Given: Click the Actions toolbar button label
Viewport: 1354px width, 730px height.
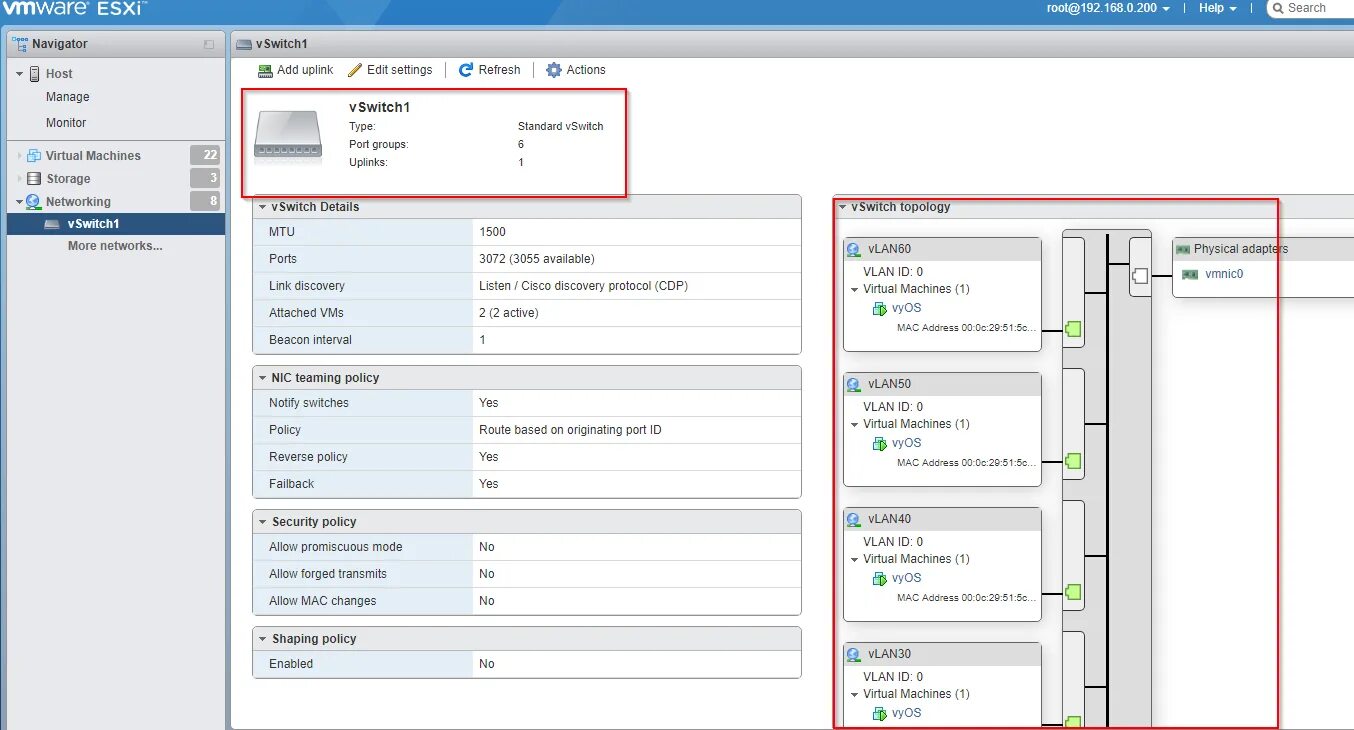Looking at the screenshot, I should click(x=586, y=70).
